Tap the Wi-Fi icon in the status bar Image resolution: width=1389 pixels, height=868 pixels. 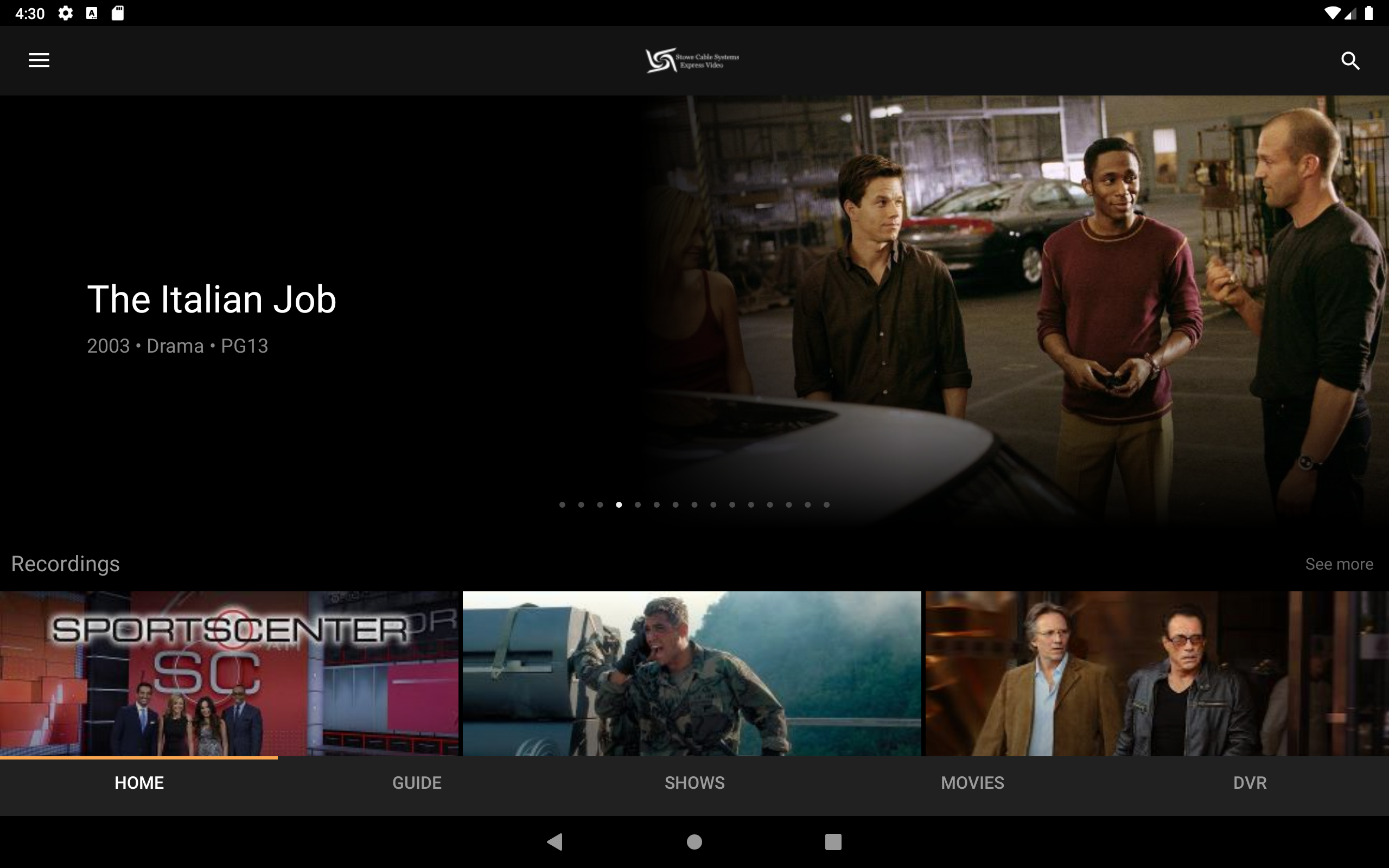(x=1333, y=12)
